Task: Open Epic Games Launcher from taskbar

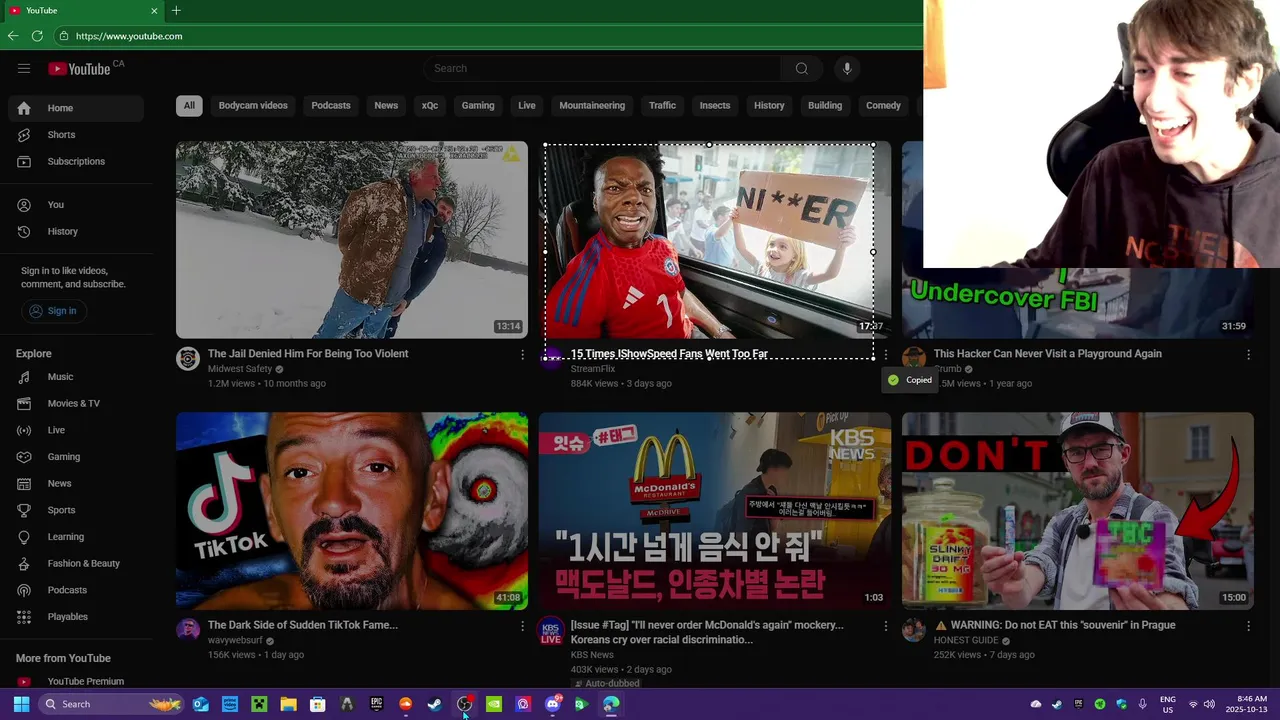Action: tap(376, 704)
